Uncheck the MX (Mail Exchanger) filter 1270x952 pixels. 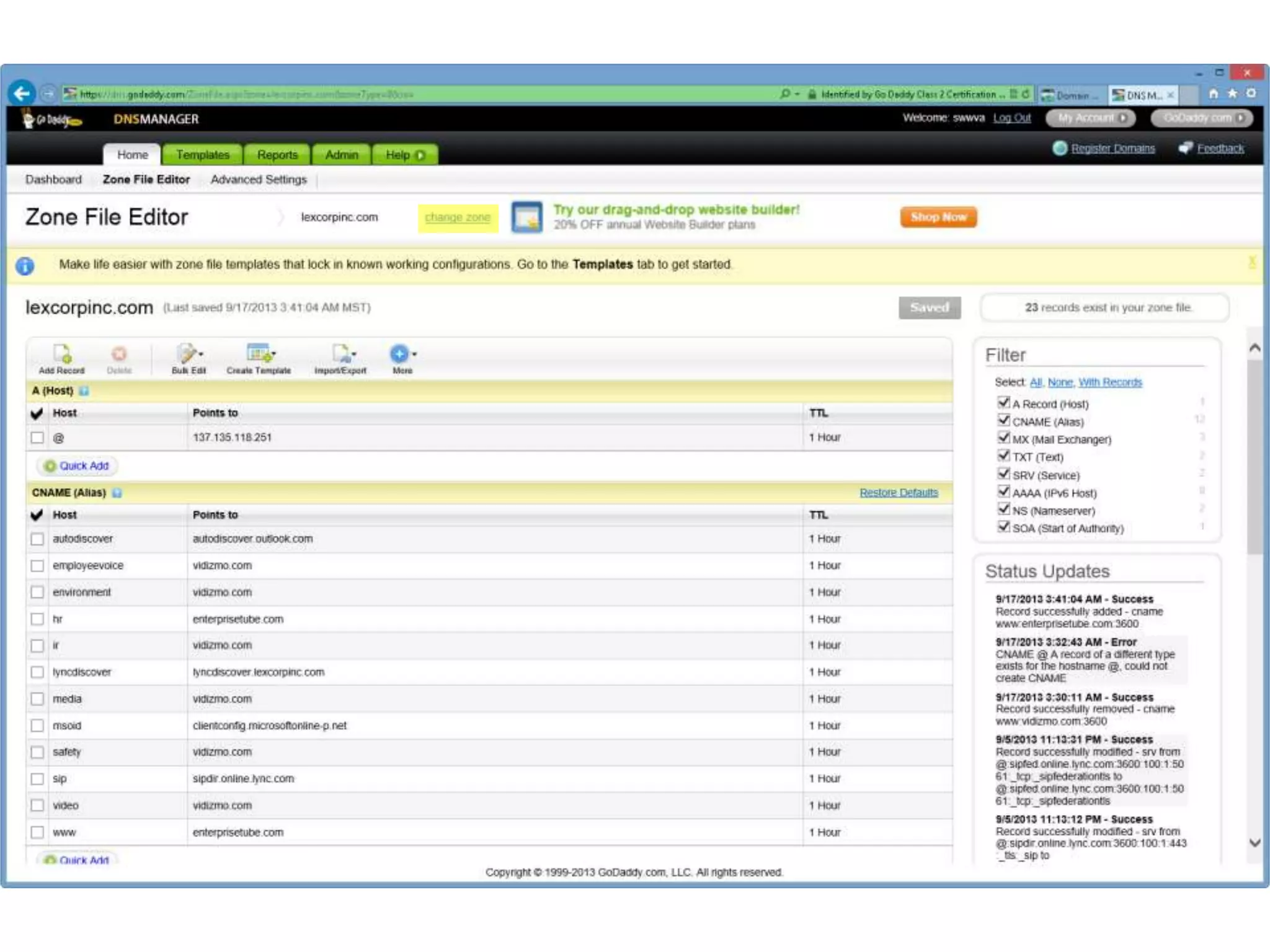[1003, 438]
